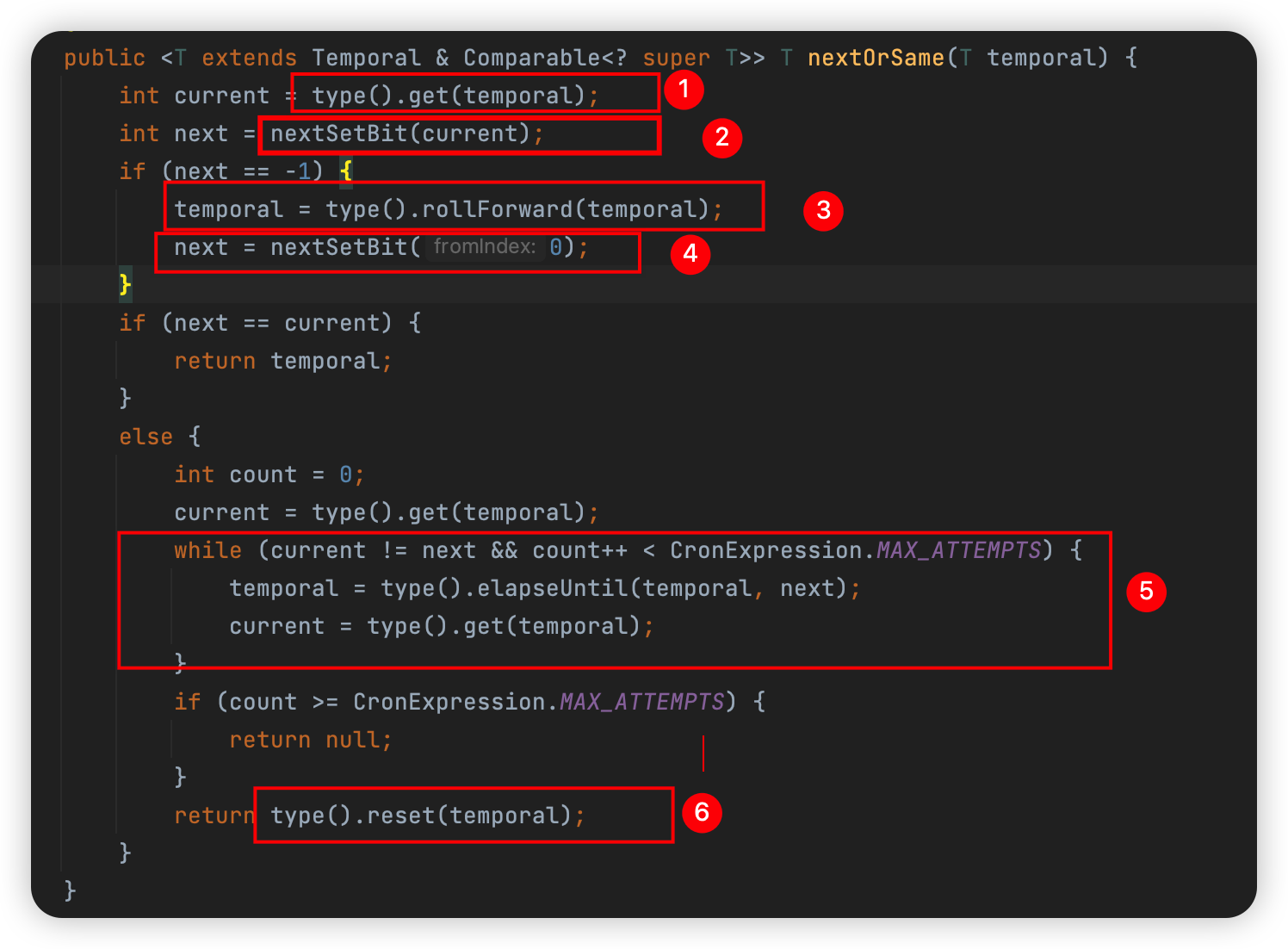Screen dimensions: 1288x949
Task: Click the 'super' keyword in signature
Action: 676,58
